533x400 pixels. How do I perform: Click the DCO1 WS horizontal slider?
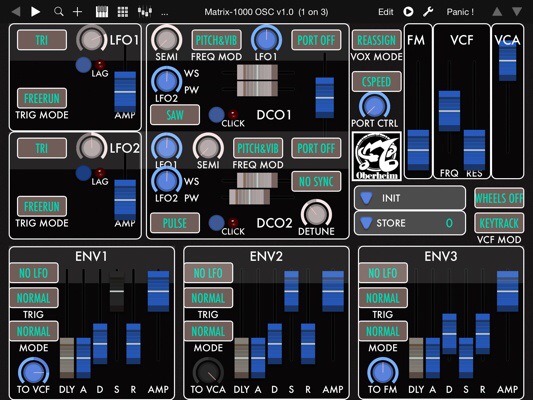coord(257,72)
